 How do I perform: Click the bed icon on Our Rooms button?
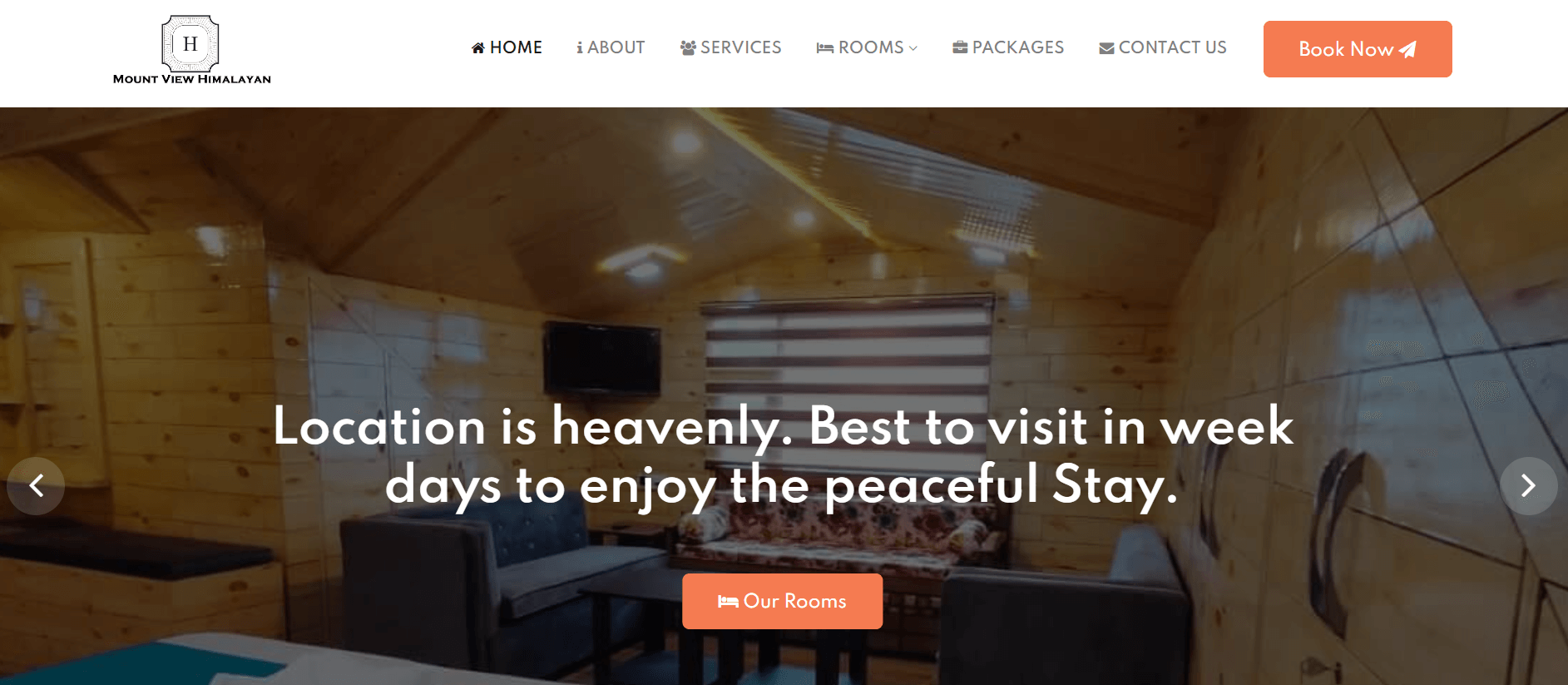729,602
